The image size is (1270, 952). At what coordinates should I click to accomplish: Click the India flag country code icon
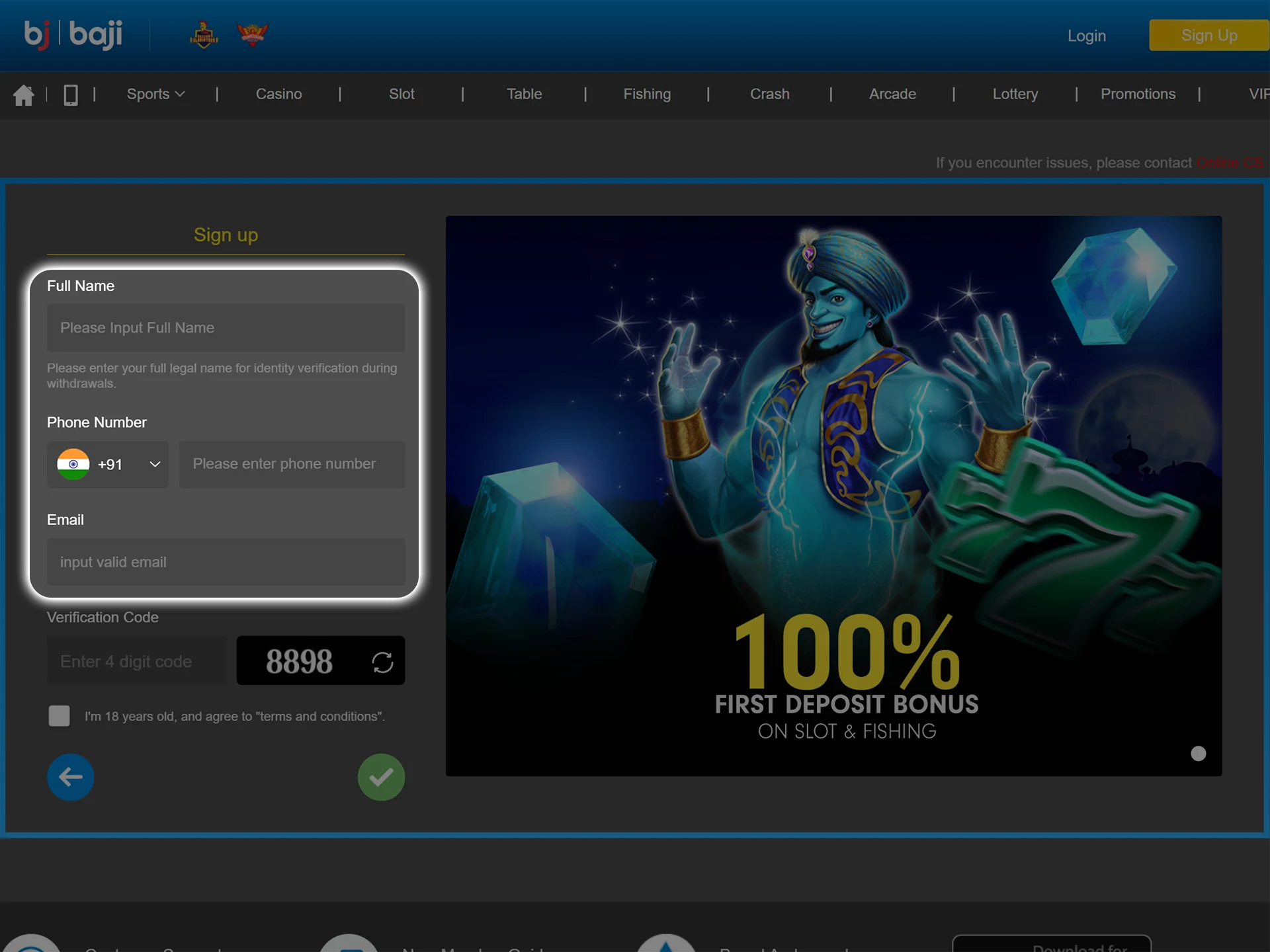coord(76,462)
